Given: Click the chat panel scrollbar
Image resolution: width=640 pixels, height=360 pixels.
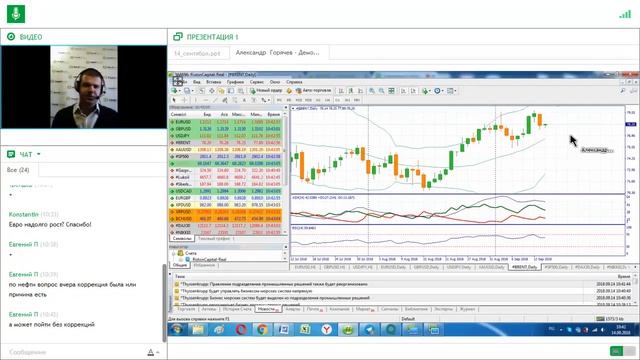Looking at the screenshot, I should (x=165, y=302).
